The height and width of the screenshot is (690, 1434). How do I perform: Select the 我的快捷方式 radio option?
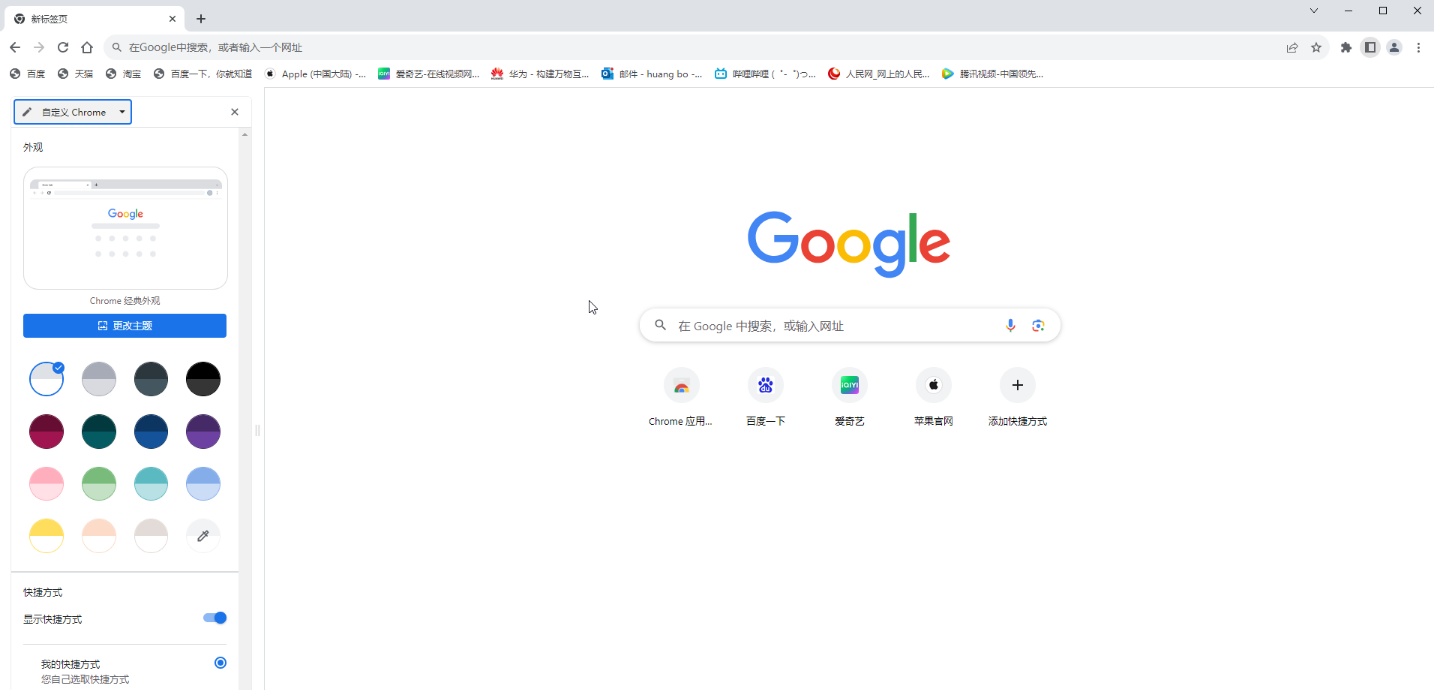click(220, 663)
